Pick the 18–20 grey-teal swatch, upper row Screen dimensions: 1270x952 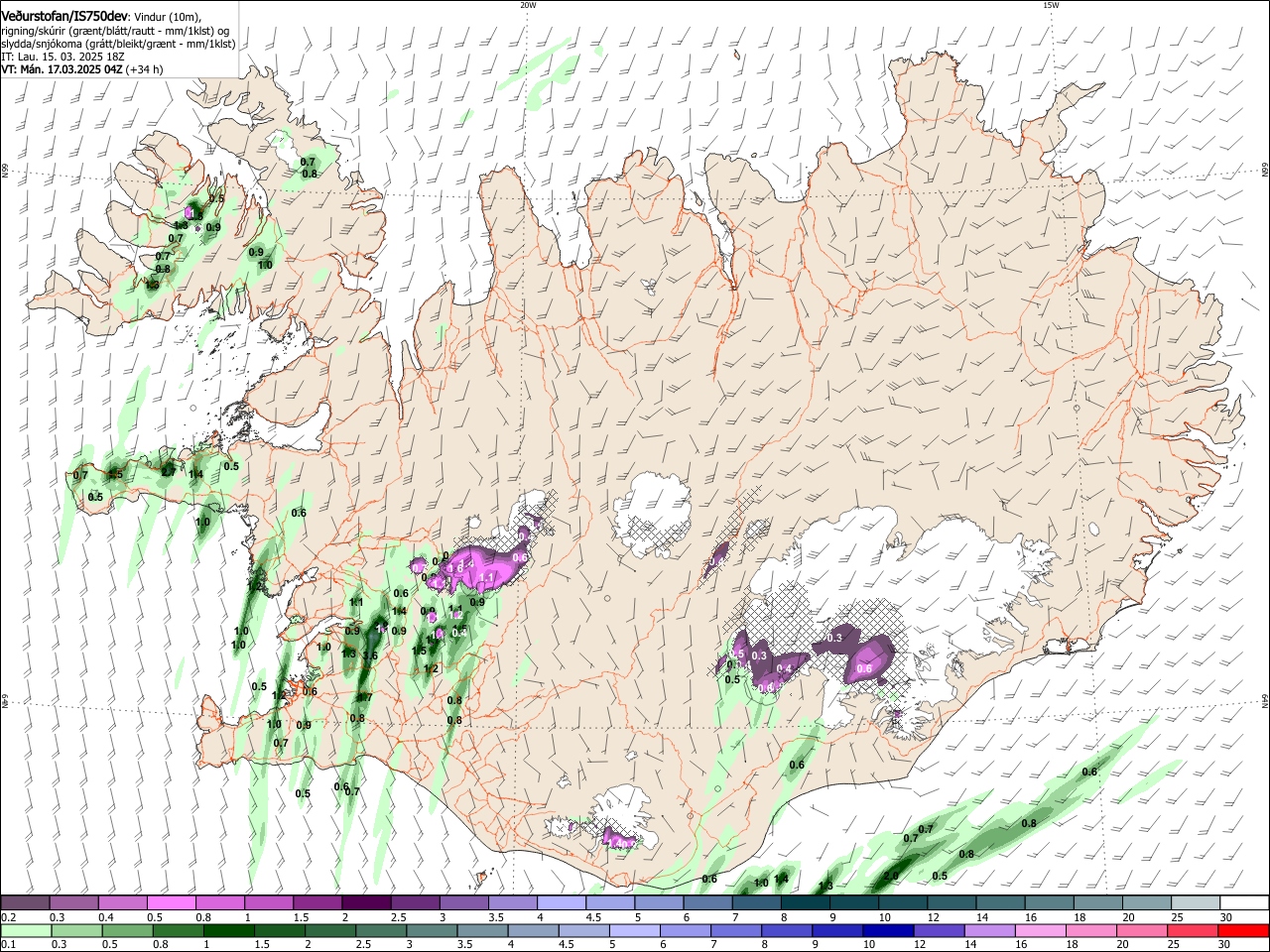coord(1097,903)
